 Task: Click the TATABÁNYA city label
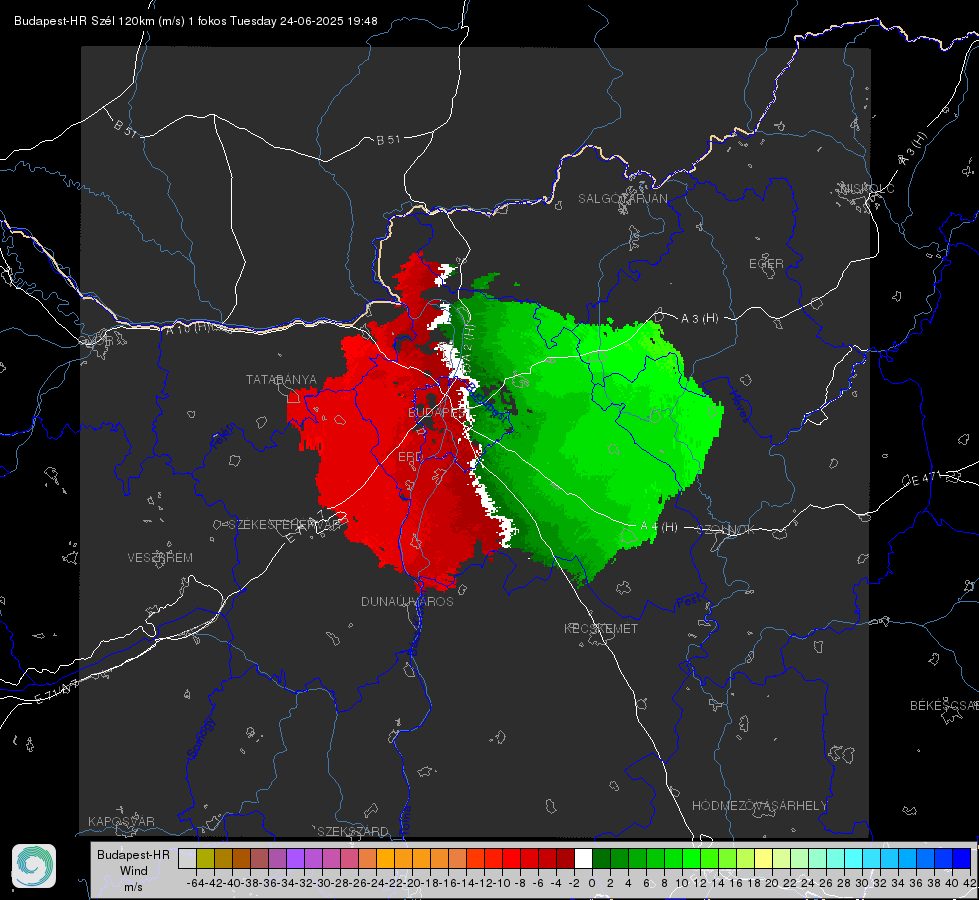click(281, 380)
